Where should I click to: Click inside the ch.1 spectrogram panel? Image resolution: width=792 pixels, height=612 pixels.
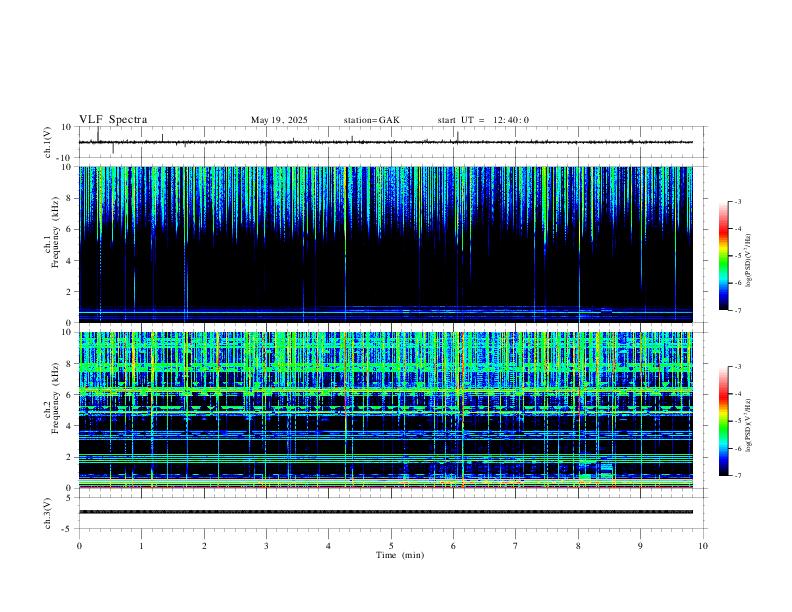[386, 244]
